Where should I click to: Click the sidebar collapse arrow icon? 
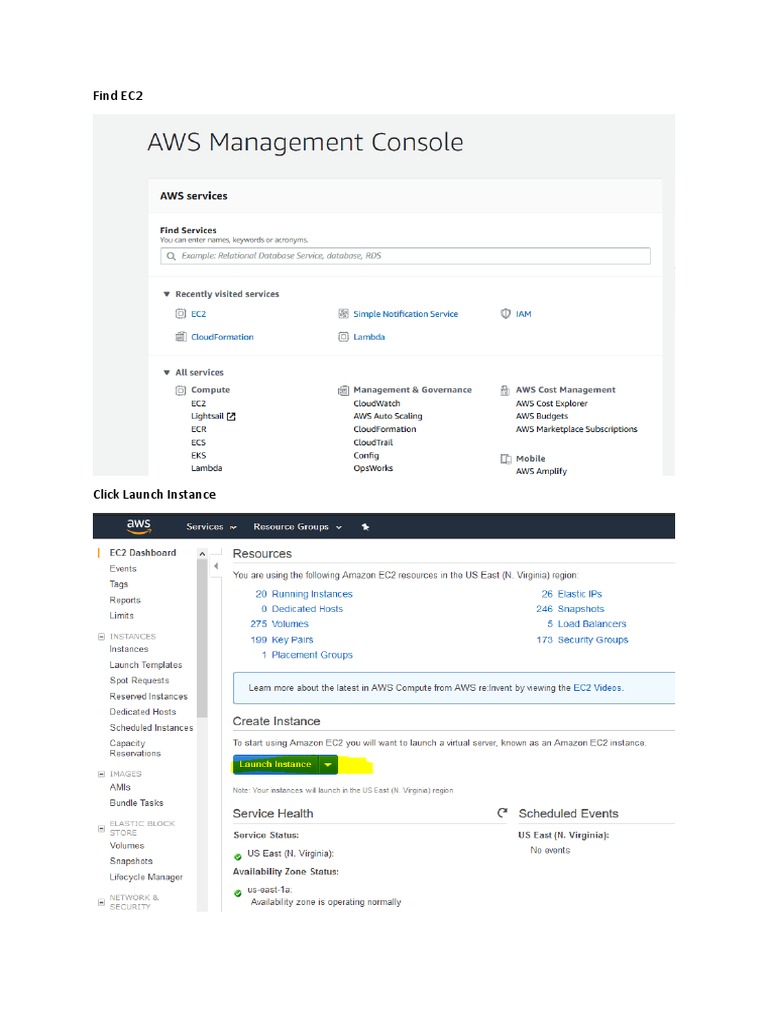216,566
